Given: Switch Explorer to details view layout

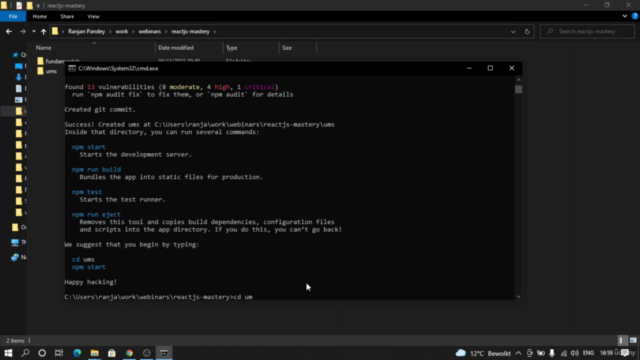Looking at the screenshot, I should pyautogui.click(x=621, y=340).
